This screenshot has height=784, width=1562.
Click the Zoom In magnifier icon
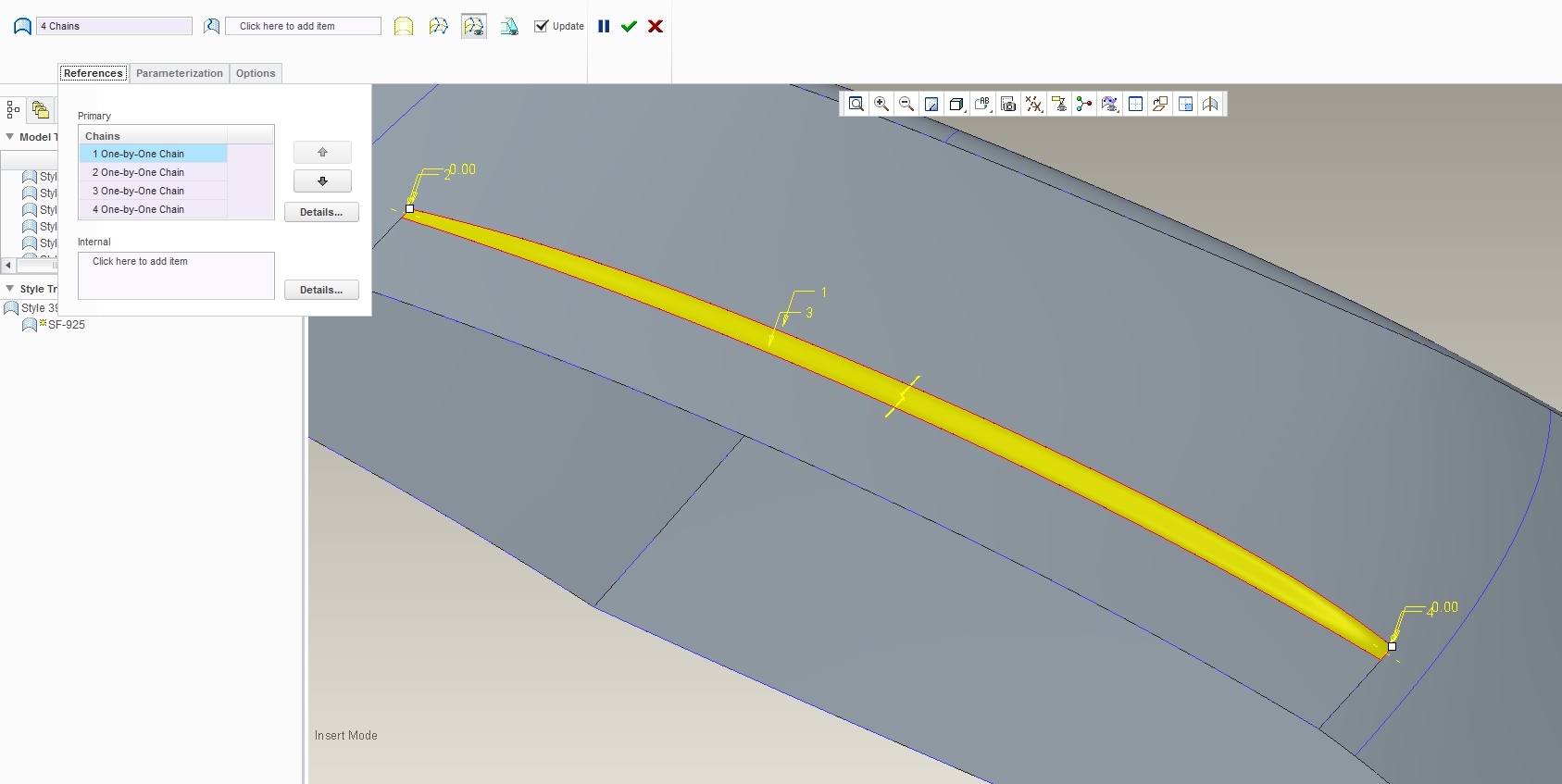coord(881,104)
